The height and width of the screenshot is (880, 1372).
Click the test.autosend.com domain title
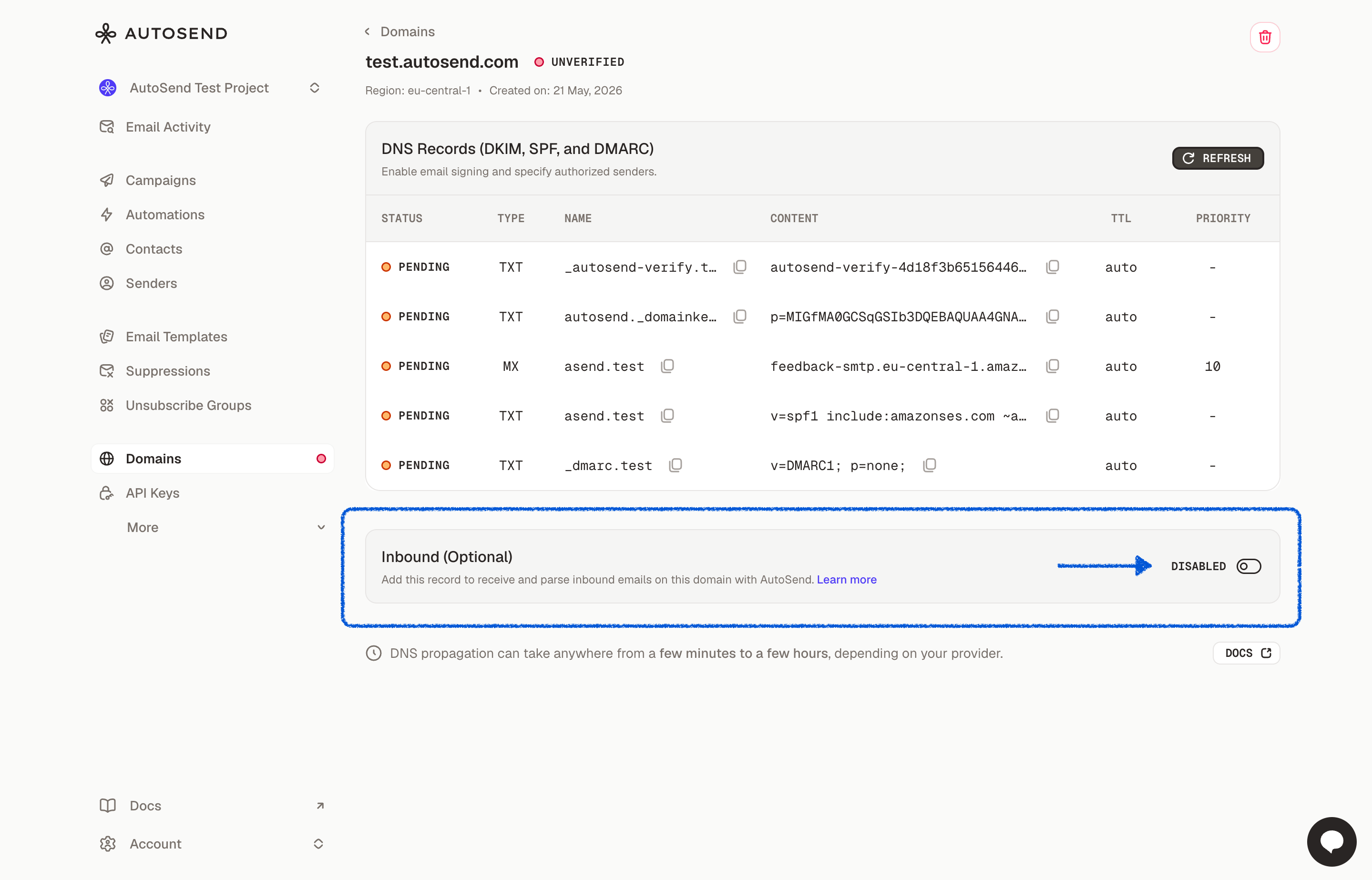[x=442, y=61]
